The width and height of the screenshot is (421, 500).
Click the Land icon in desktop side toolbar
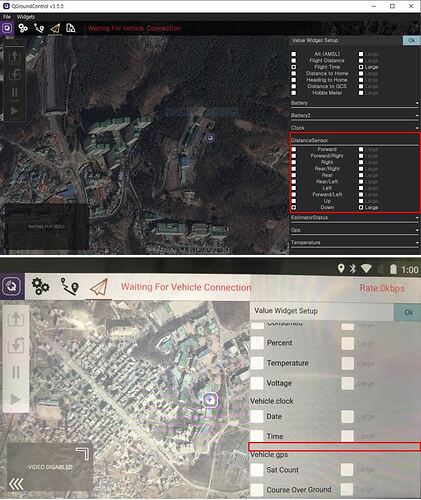[15, 74]
